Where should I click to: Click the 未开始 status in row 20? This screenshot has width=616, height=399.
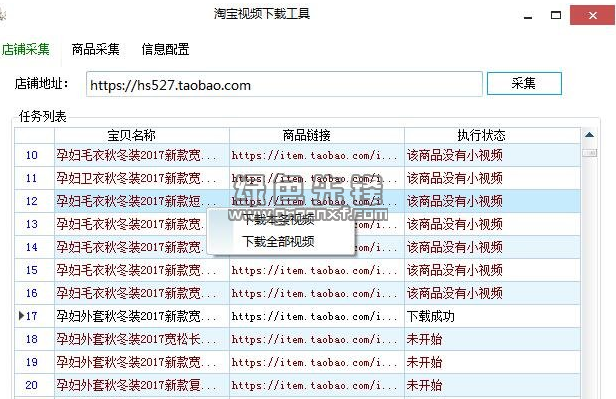(x=424, y=385)
